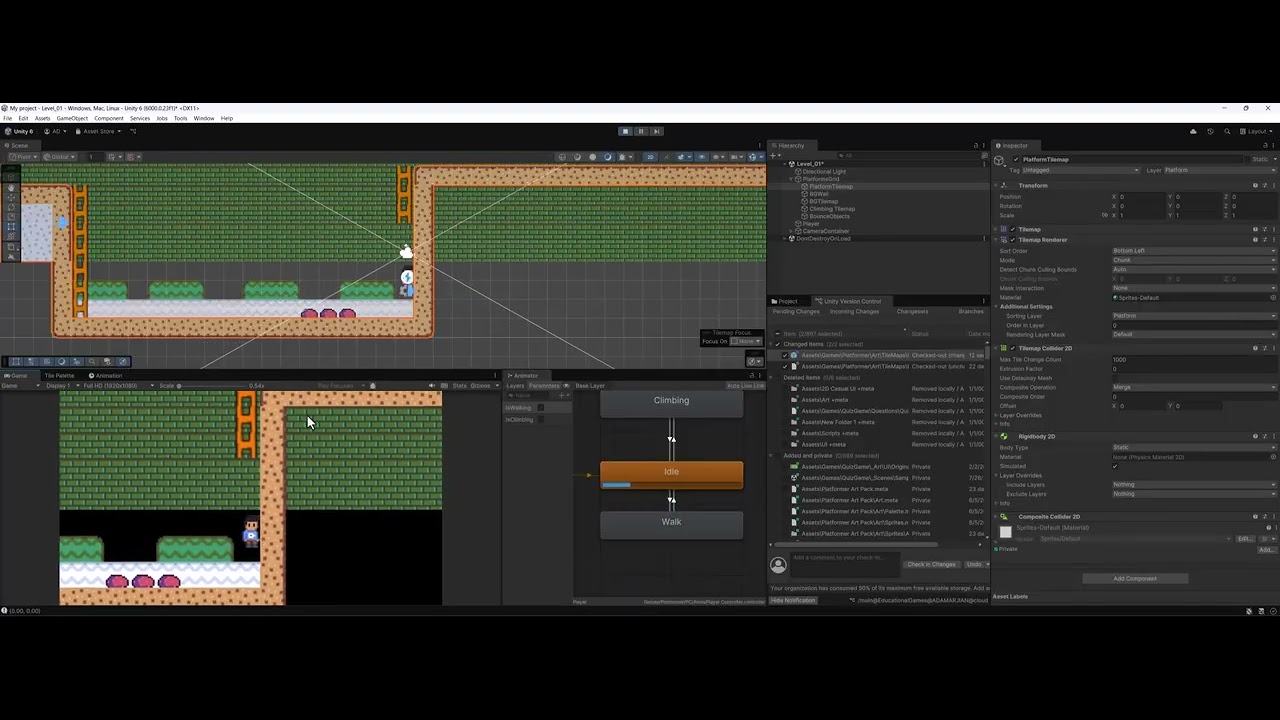The image size is (1280, 720).
Task: Click the Step frame button
Action: pyautogui.click(x=657, y=131)
